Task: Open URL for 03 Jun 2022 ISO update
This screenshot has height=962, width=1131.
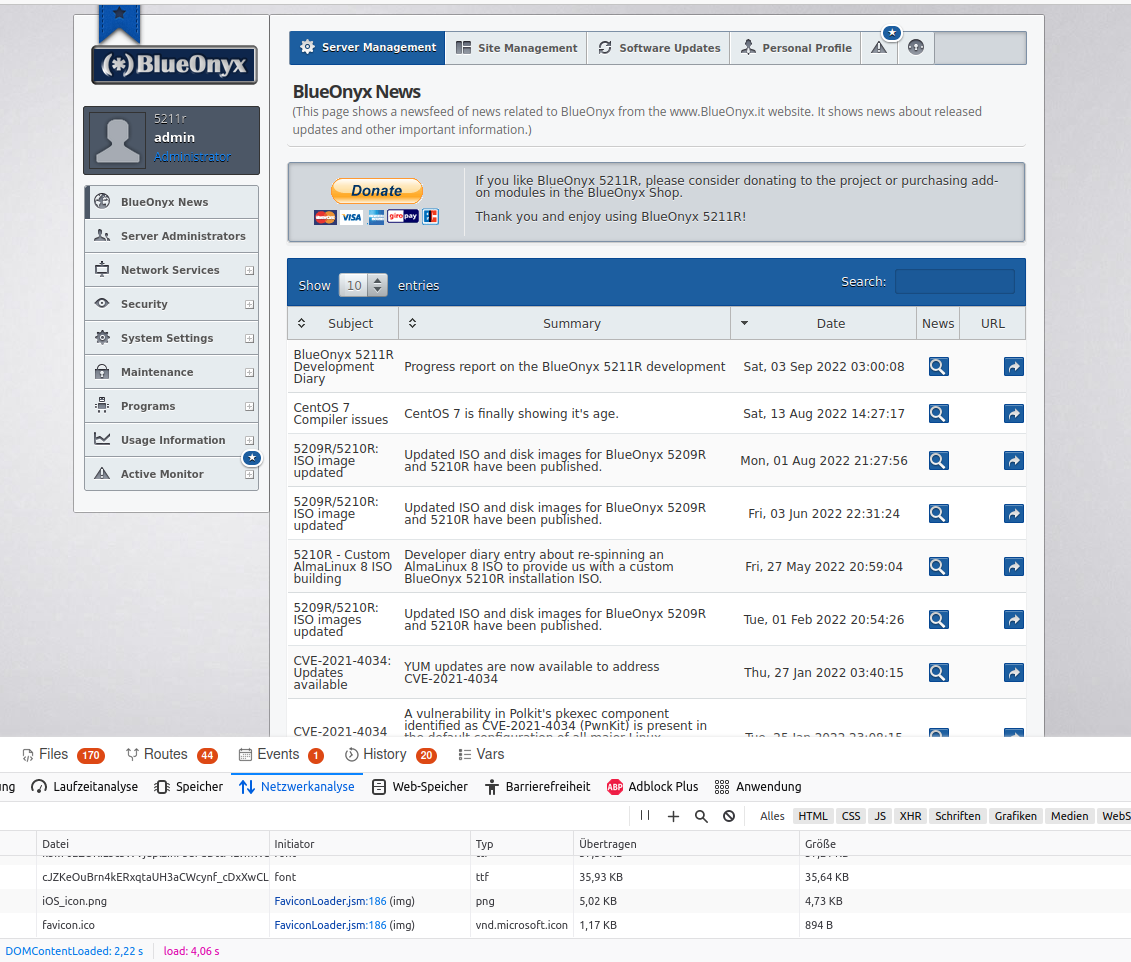Action: pos(1014,514)
